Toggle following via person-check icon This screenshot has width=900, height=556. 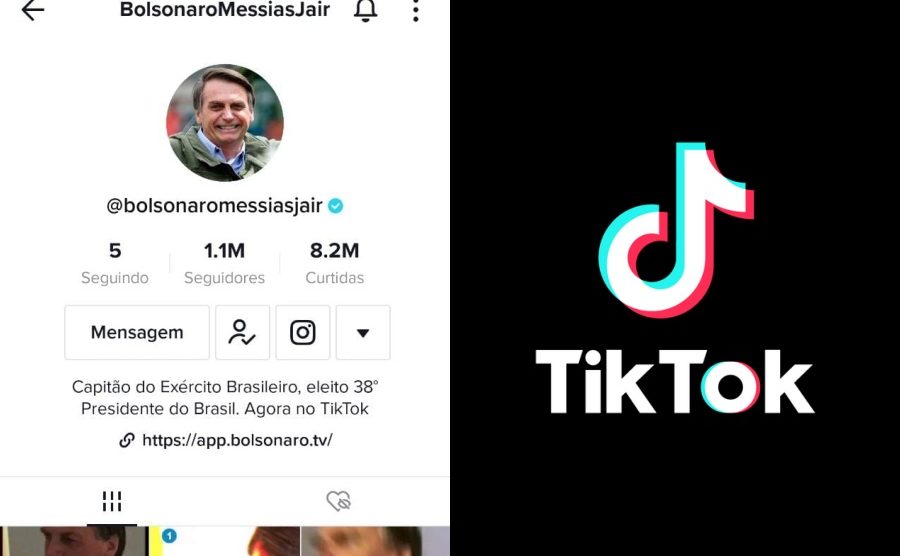tap(242, 332)
